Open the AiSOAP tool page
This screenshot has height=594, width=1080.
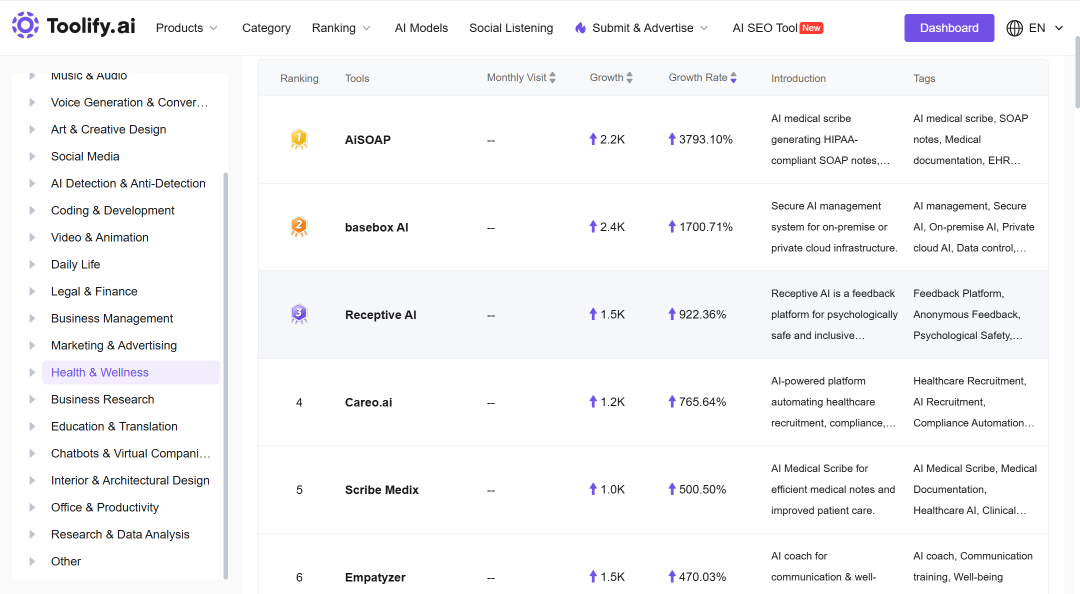click(x=368, y=140)
